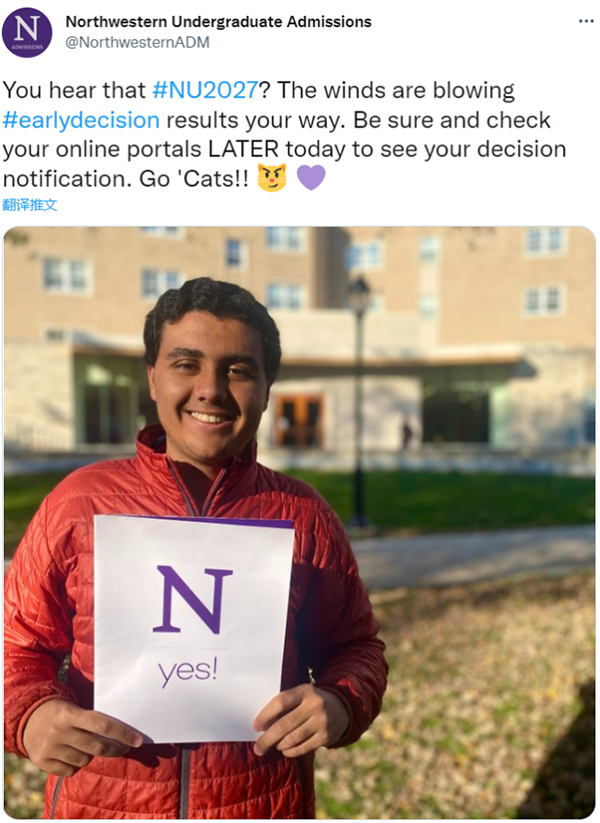
Task: Visit the @NorthwesternADM handle
Action: point(138,43)
